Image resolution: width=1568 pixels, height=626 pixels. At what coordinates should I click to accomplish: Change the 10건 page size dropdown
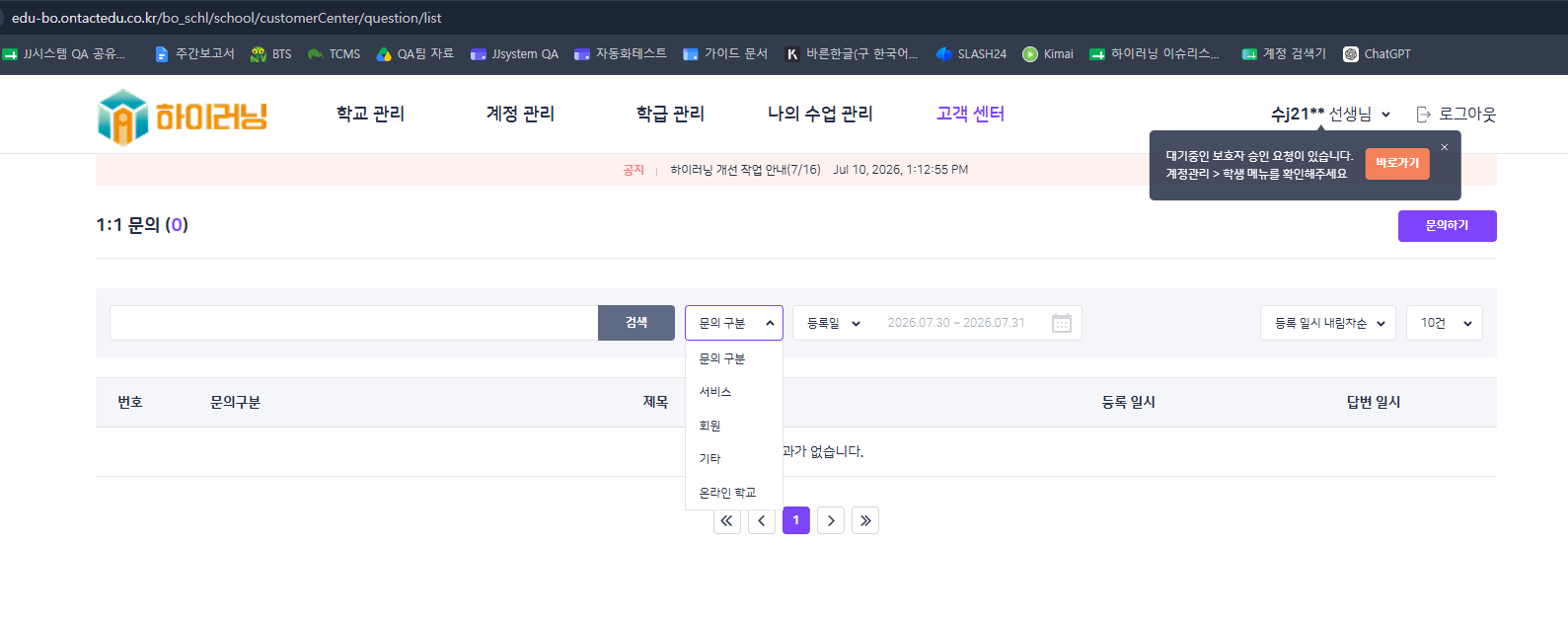pos(1445,323)
